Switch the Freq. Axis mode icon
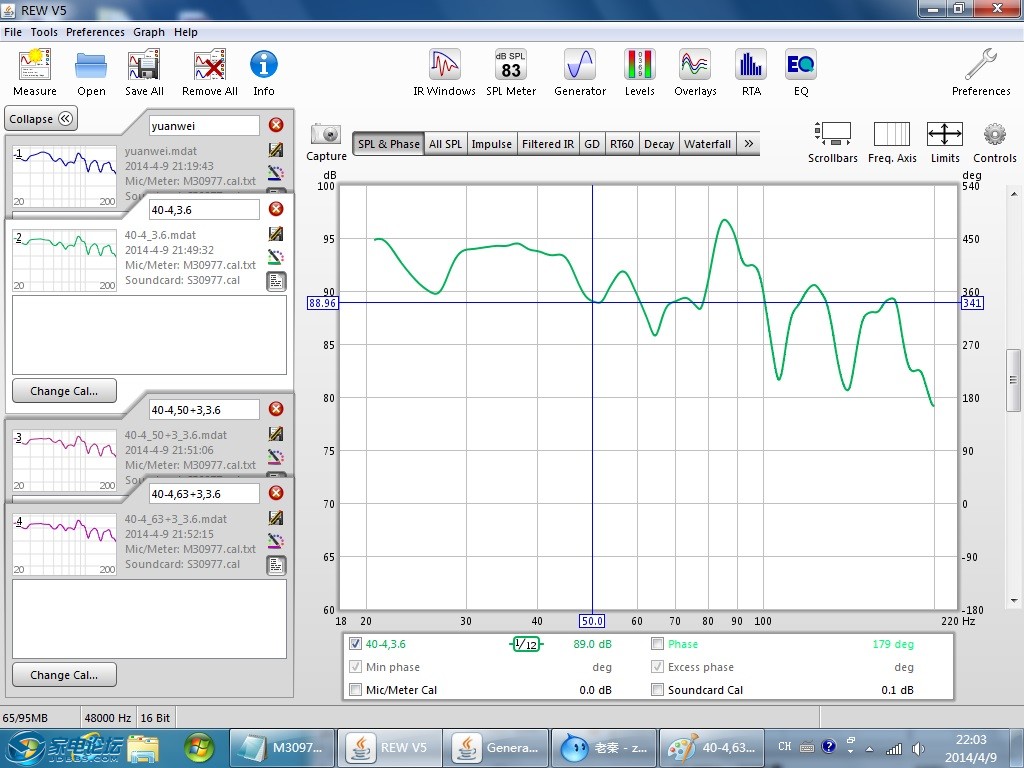 892,142
